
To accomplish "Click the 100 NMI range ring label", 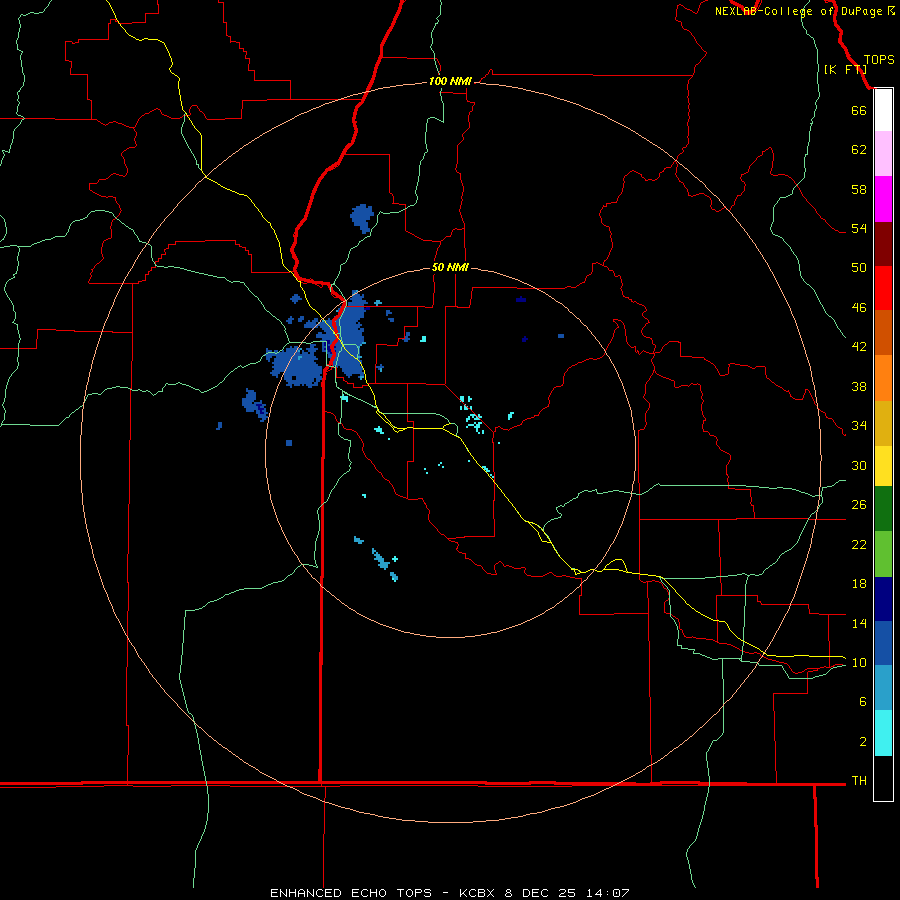I will pos(450,82).
